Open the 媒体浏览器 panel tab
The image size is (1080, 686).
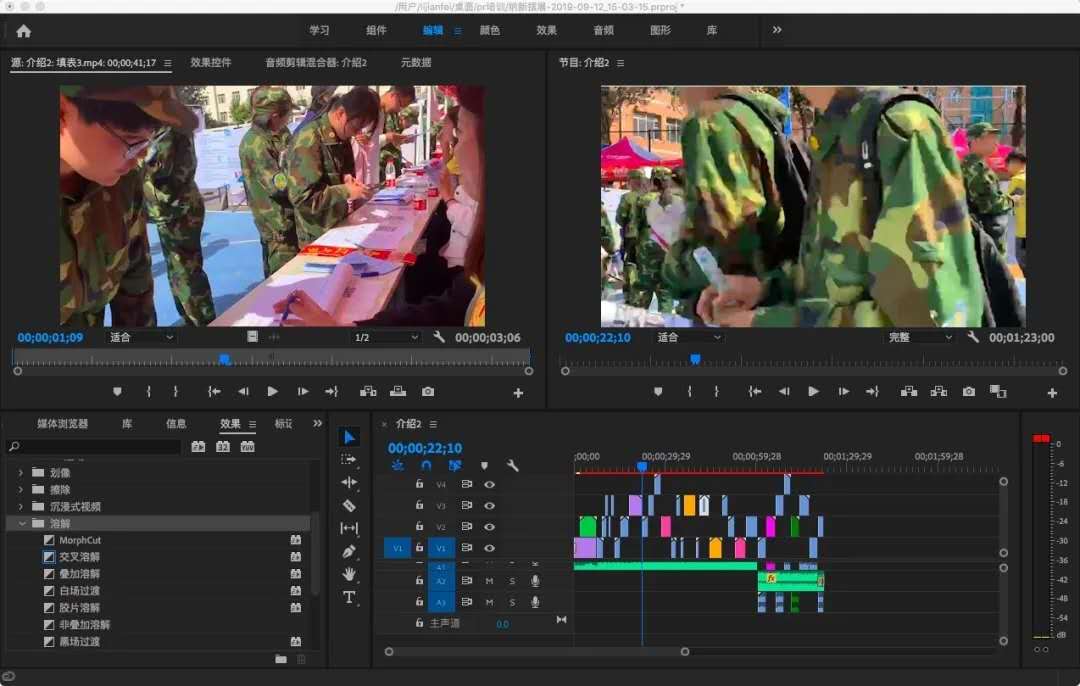coord(63,424)
